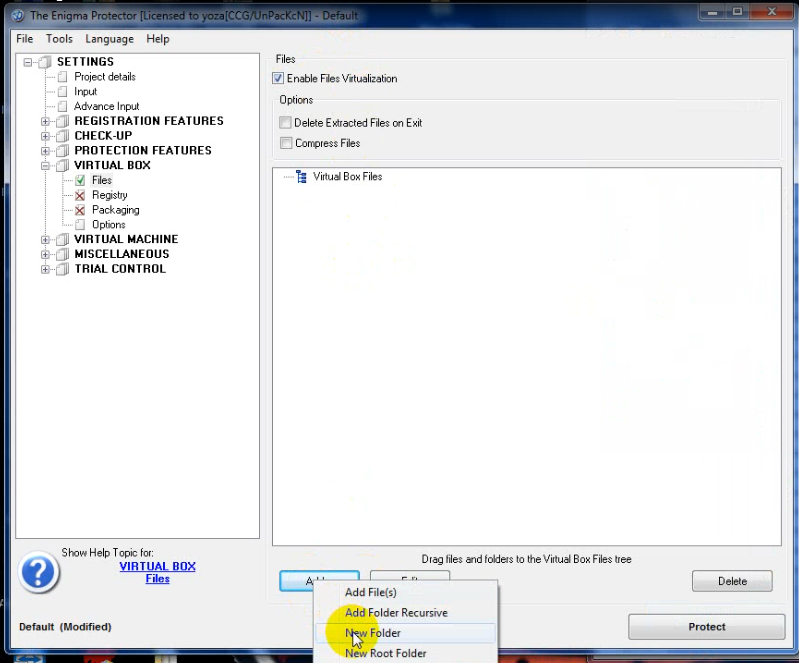Collapse the VIRTUAL BOX node
799x663 pixels.
coord(45,166)
